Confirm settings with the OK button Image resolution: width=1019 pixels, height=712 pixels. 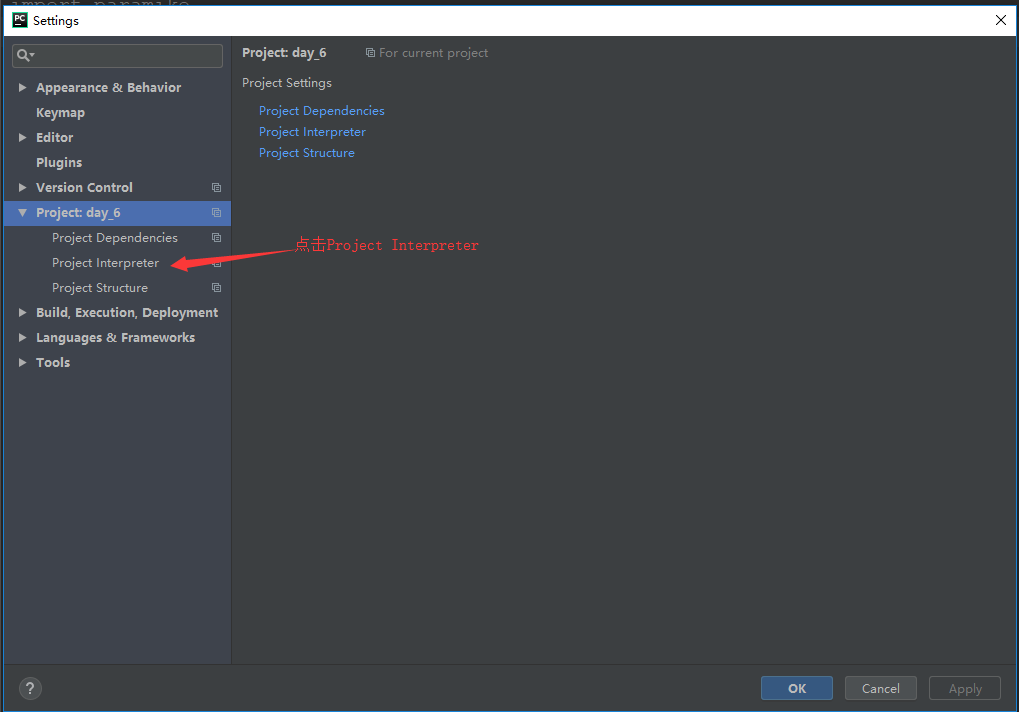pyautogui.click(x=797, y=688)
